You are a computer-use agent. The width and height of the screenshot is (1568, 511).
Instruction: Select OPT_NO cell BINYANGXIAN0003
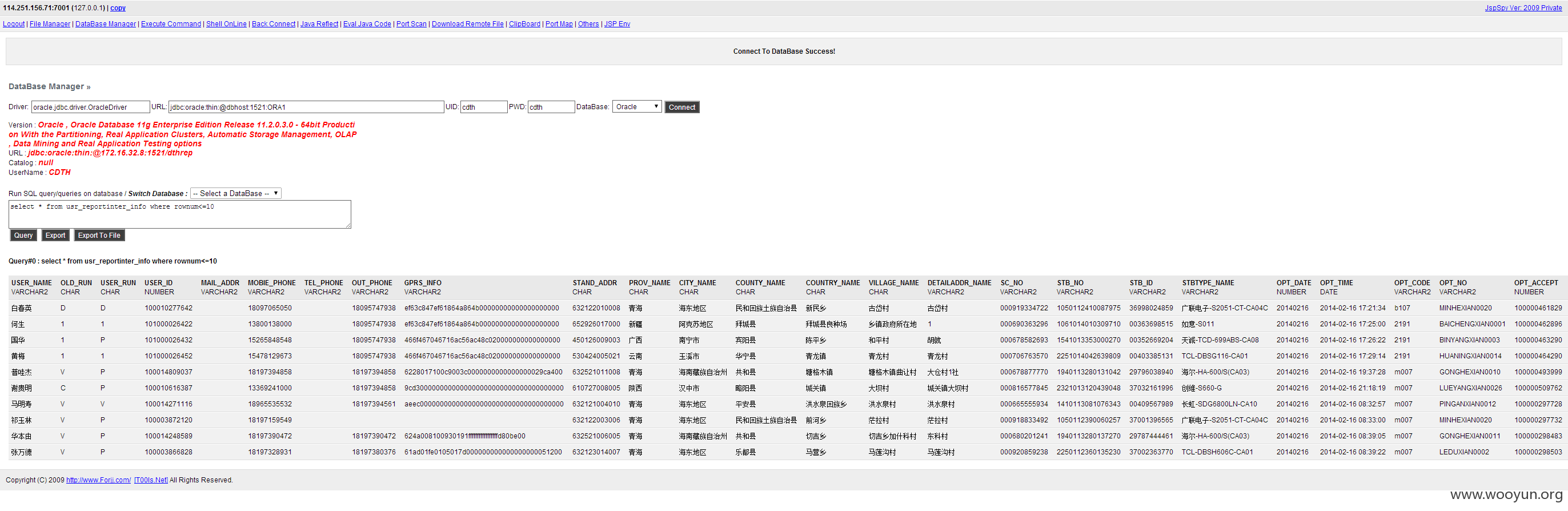click(x=1469, y=340)
